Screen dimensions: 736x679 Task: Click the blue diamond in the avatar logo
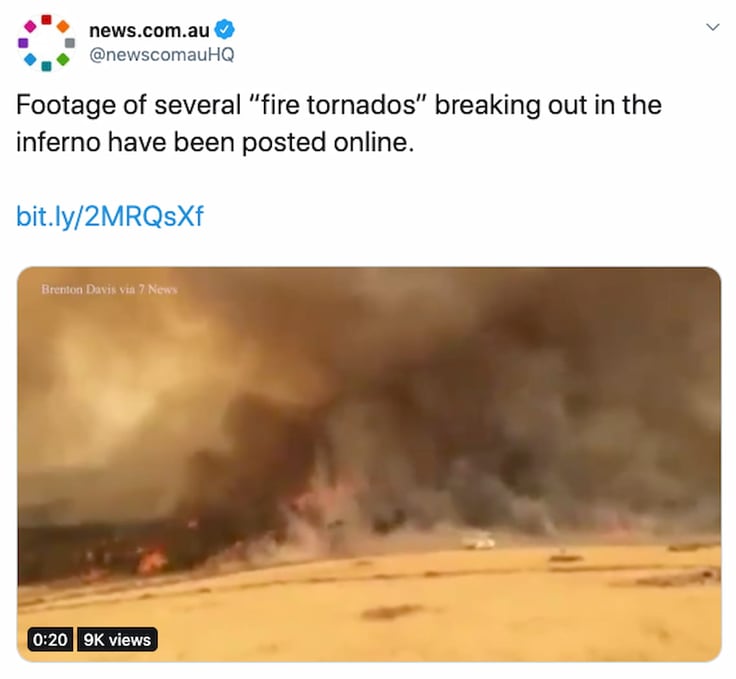click(x=30, y=59)
